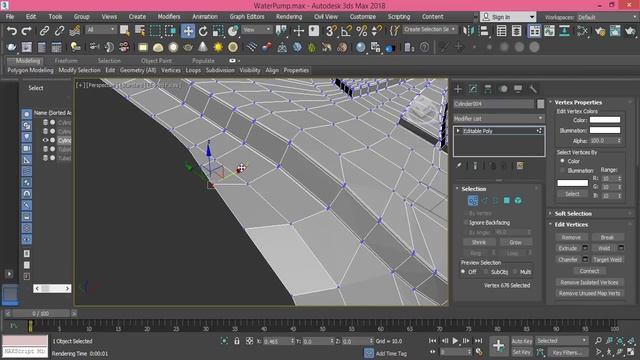Click the Redo arrow icon
Viewport: 640px width, 360px height.
27,31
